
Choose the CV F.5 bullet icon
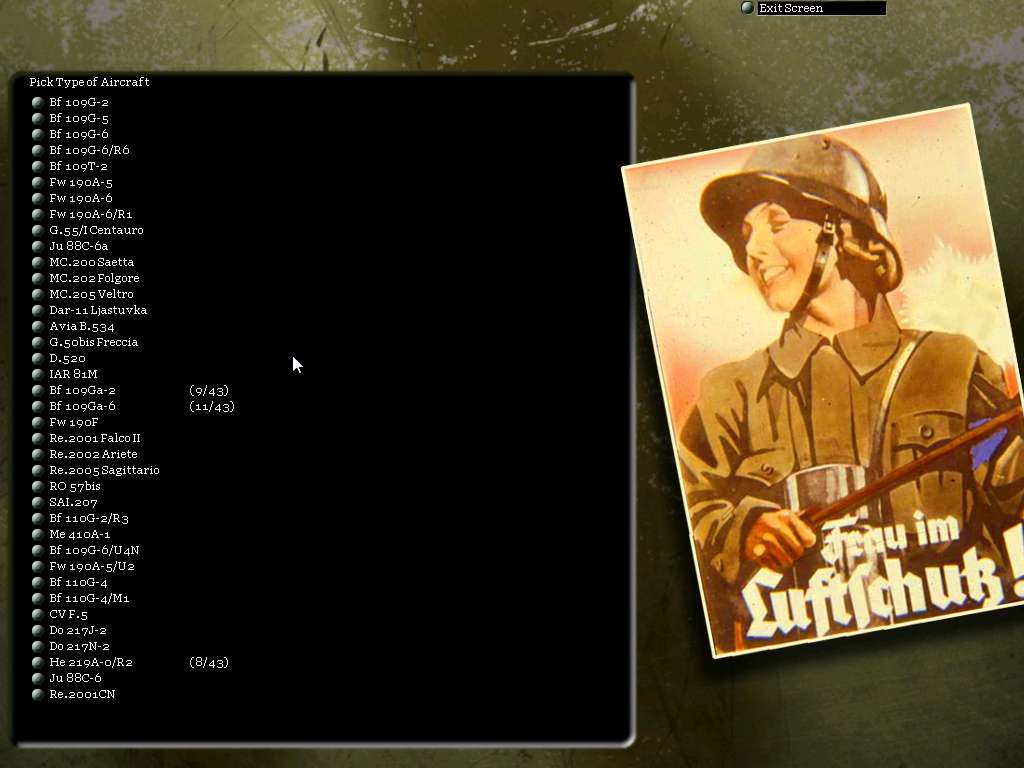tap(38, 614)
